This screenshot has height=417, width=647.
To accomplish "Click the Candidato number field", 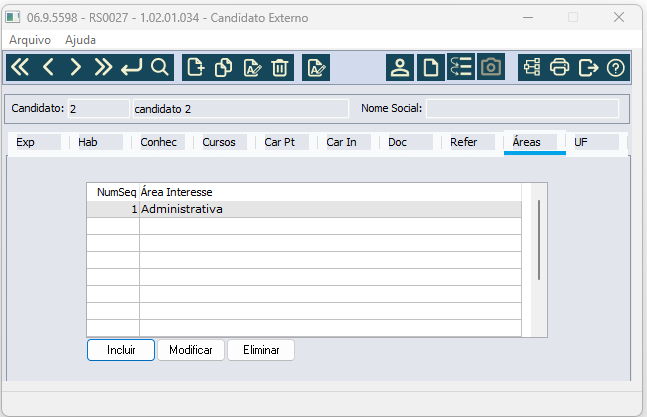I will [x=99, y=109].
